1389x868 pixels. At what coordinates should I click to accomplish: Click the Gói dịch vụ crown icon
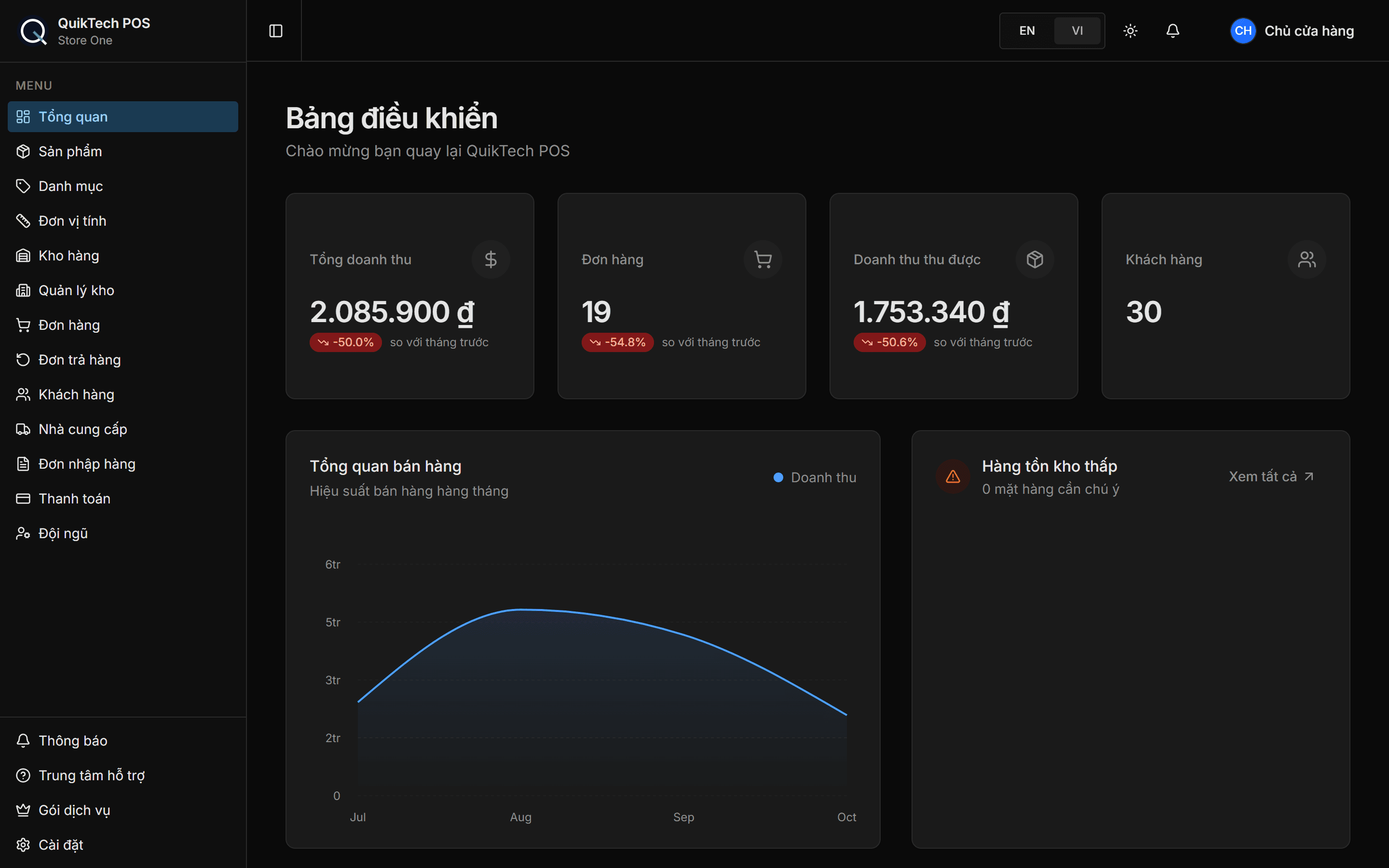click(x=23, y=810)
